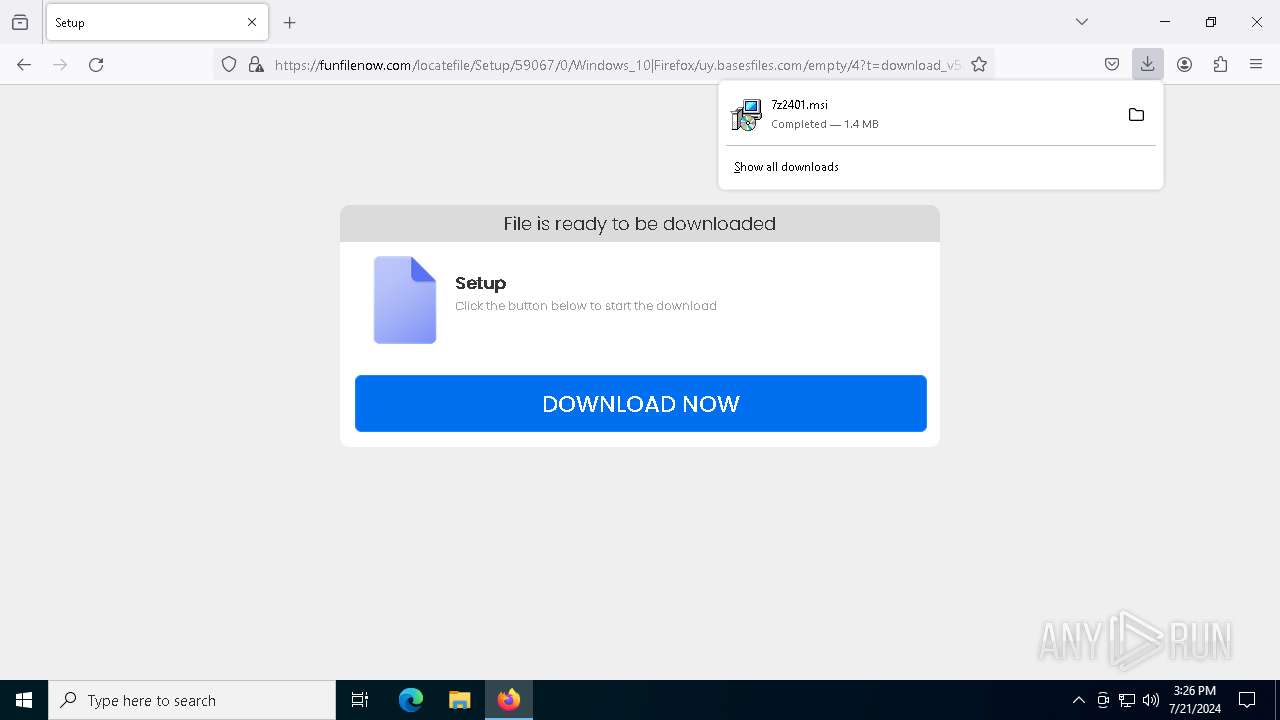Toggle the Downloads panel toolbar button

(x=1148, y=65)
